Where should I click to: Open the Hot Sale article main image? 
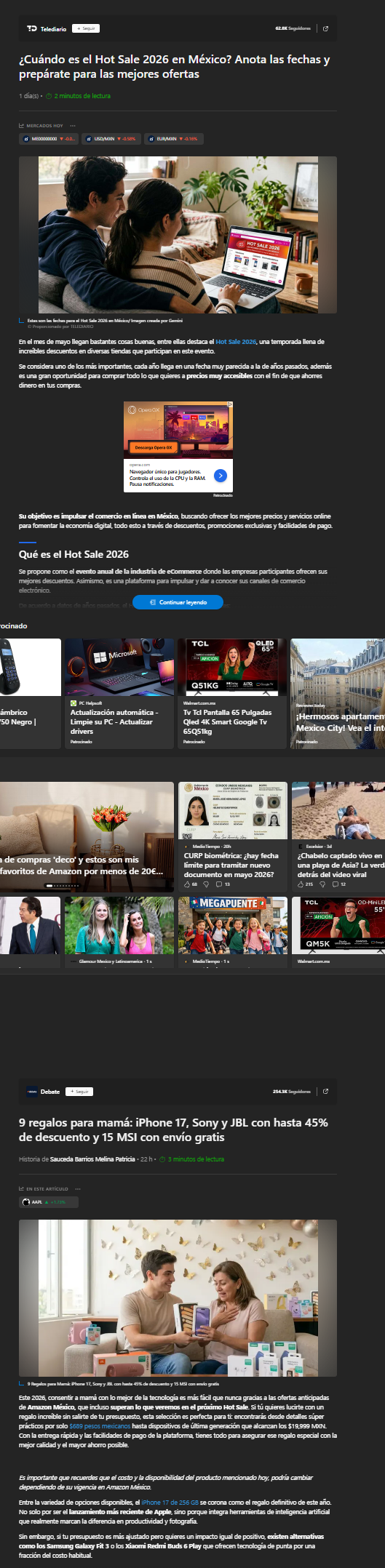tap(178, 234)
